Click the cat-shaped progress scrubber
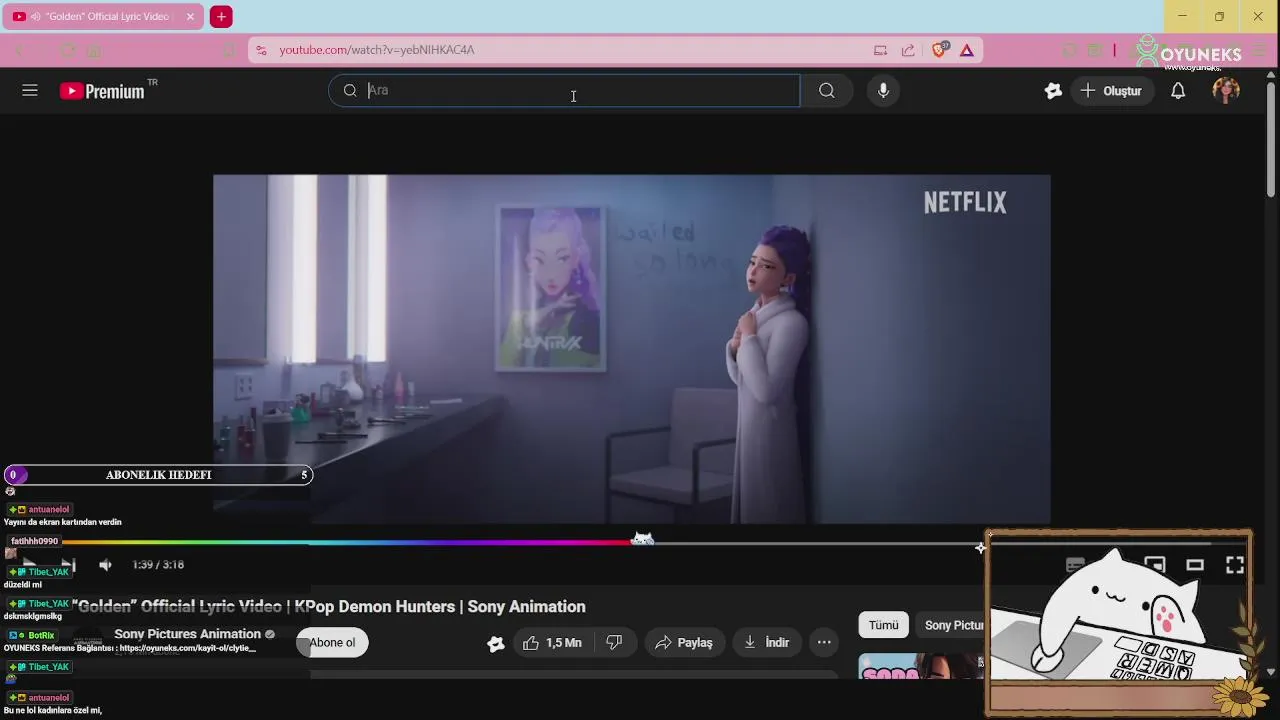Screen dimensions: 1280x720 pos(643,540)
